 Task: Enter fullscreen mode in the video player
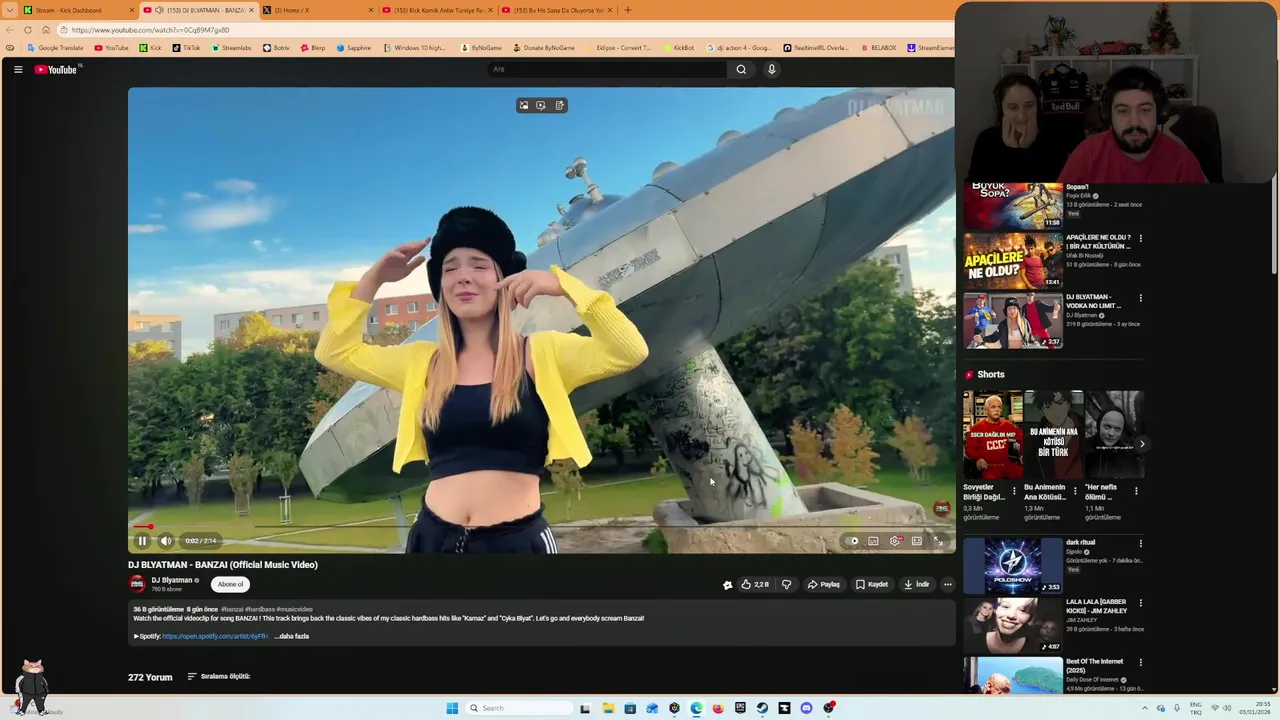(938, 541)
